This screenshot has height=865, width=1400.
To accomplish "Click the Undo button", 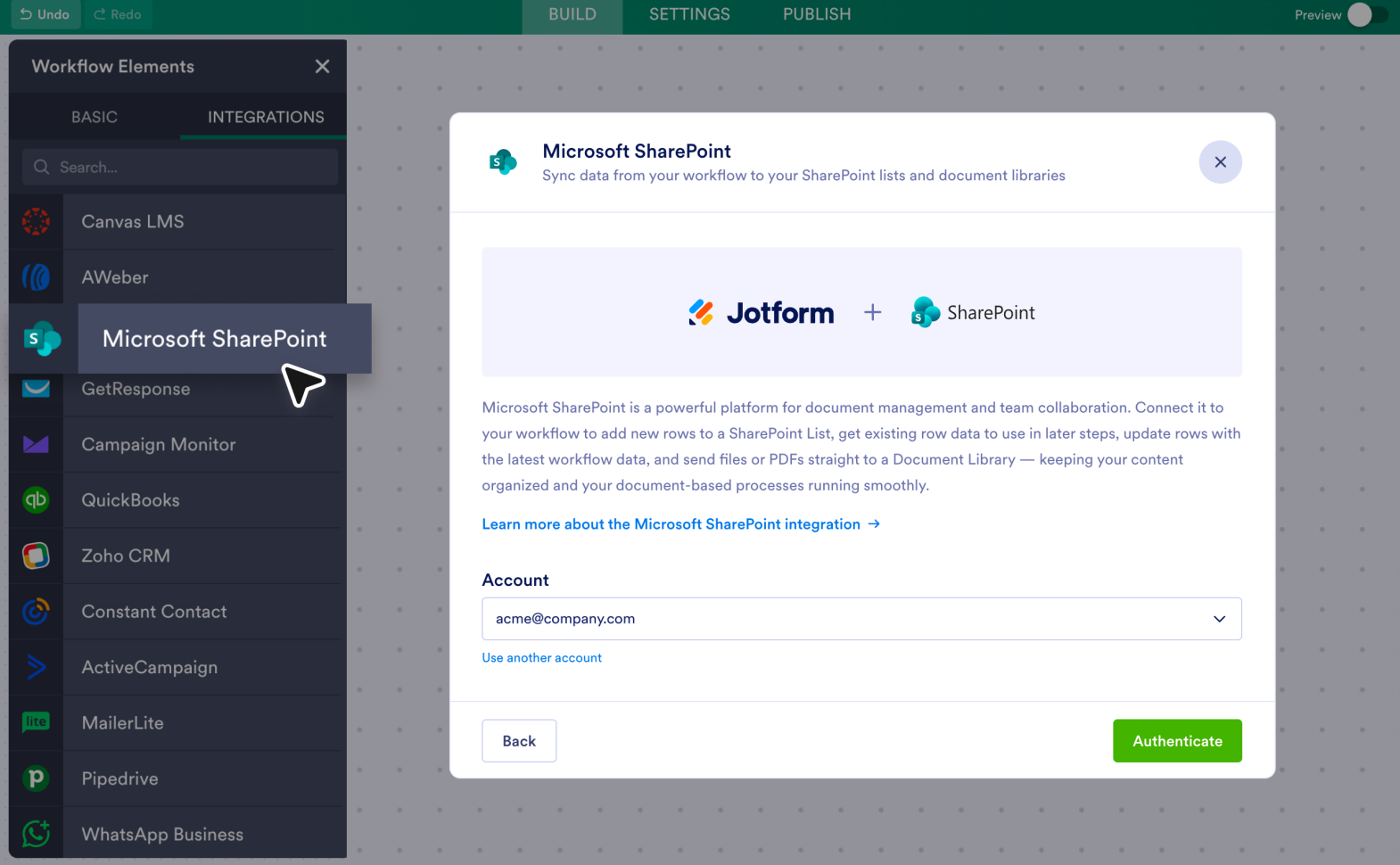I will coord(45,14).
